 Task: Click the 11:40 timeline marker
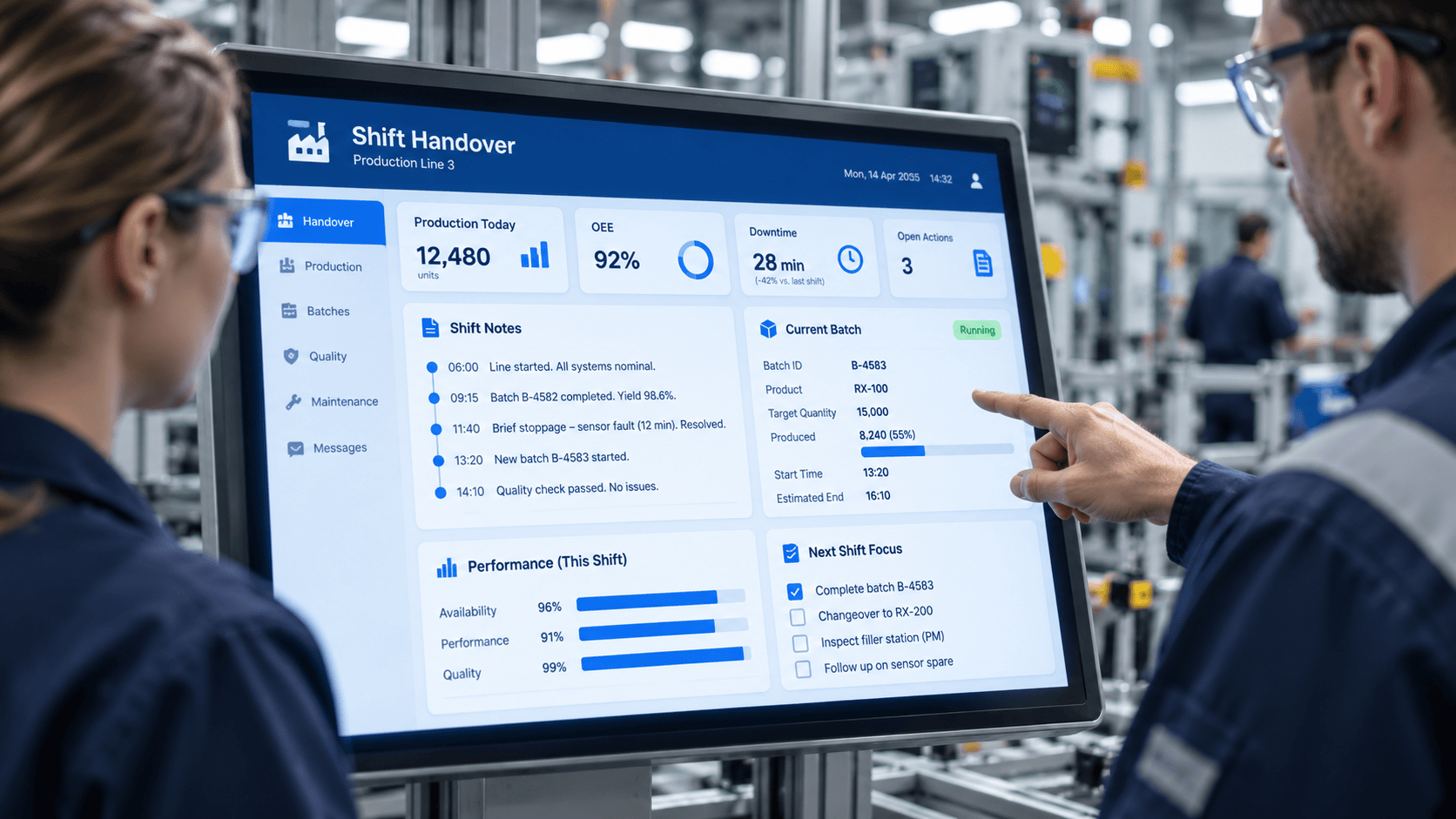coord(435,429)
